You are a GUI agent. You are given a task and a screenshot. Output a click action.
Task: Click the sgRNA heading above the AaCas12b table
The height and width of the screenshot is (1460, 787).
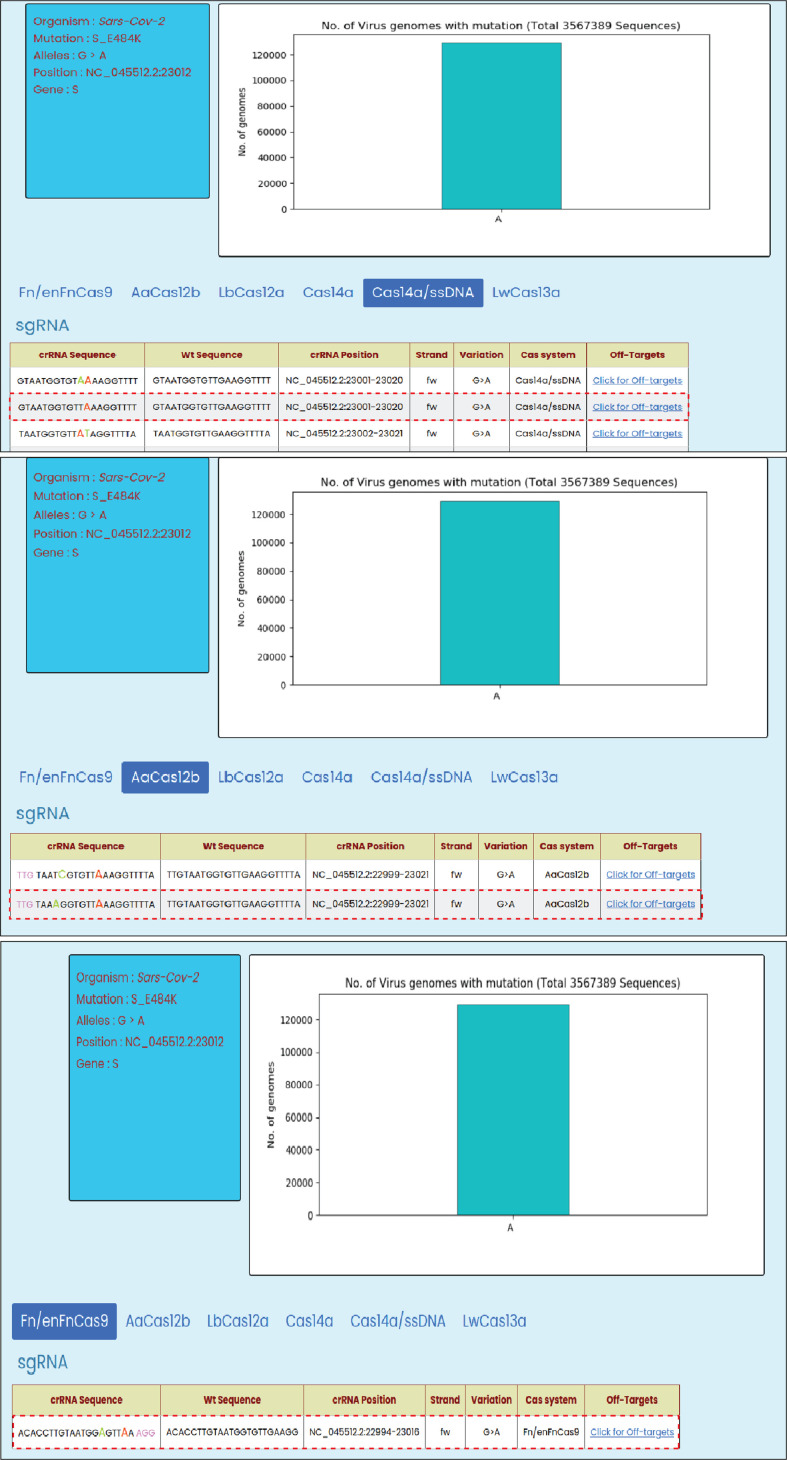click(44, 813)
